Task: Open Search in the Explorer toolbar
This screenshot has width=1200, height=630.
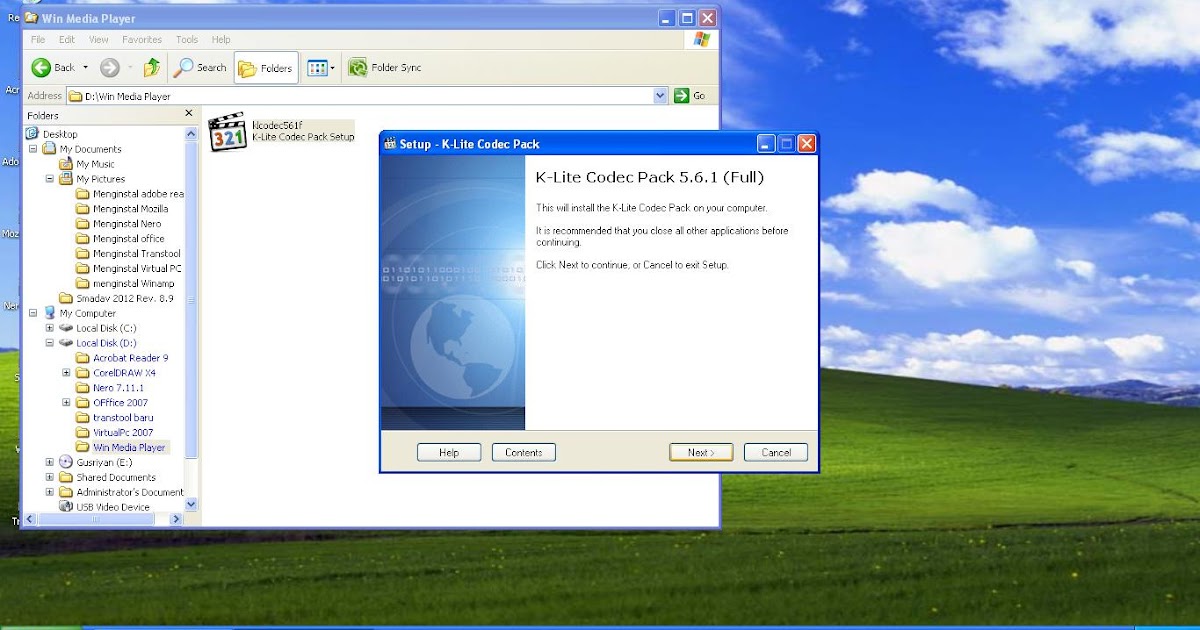Action: tap(200, 68)
